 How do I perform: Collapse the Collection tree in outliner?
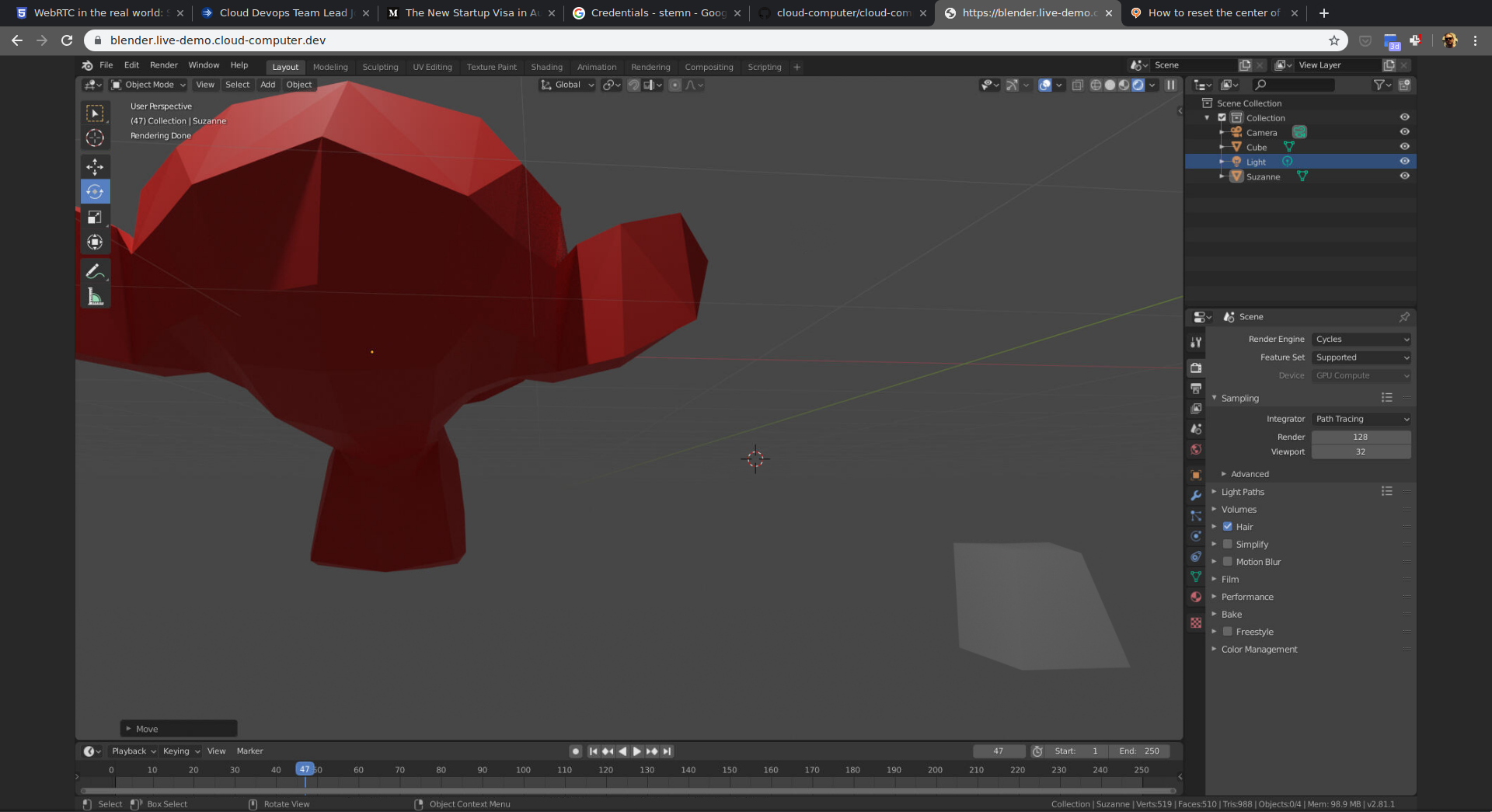point(1208,118)
